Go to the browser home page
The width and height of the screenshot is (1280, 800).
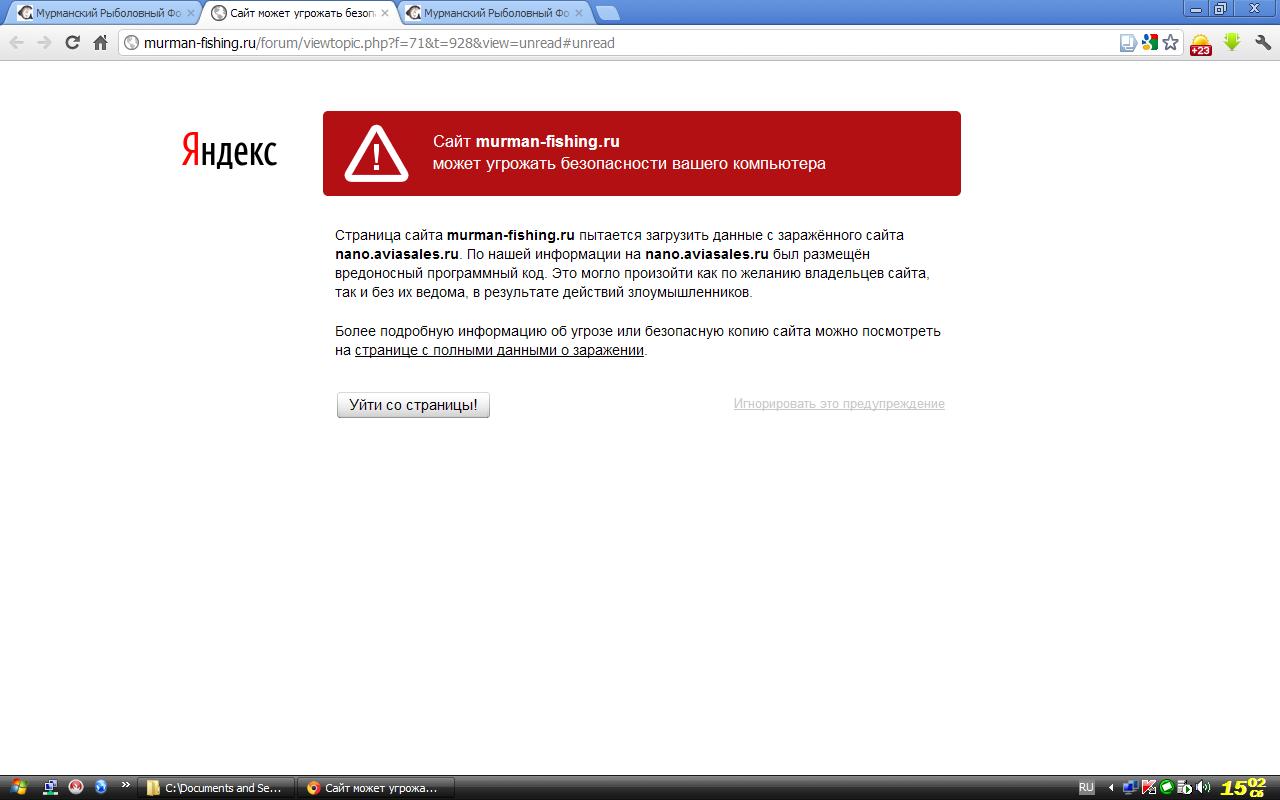point(100,42)
